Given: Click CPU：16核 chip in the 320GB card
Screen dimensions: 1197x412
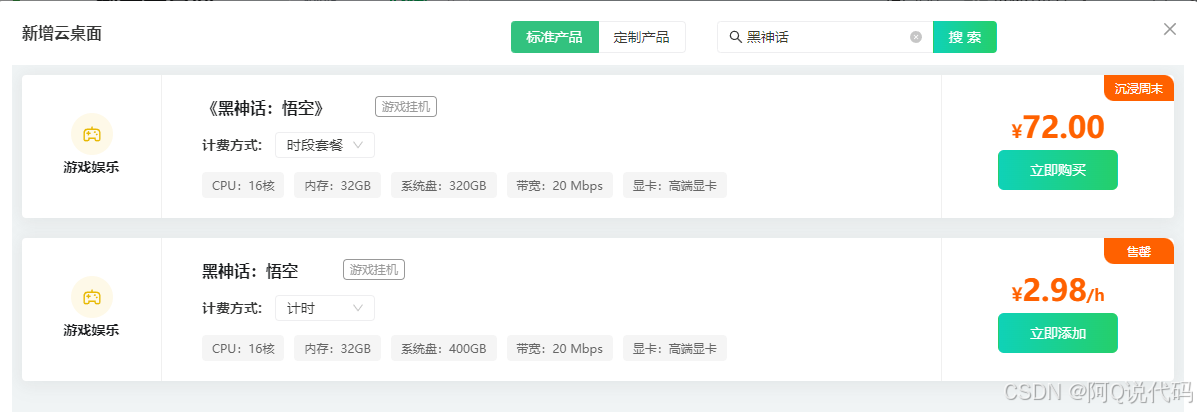Looking at the screenshot, I should coord(243,185).
